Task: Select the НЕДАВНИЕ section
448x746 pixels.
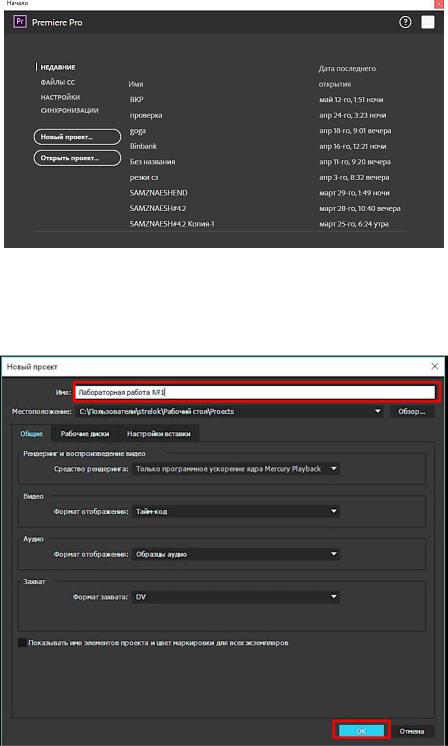Action: click(x=58, y=67)
